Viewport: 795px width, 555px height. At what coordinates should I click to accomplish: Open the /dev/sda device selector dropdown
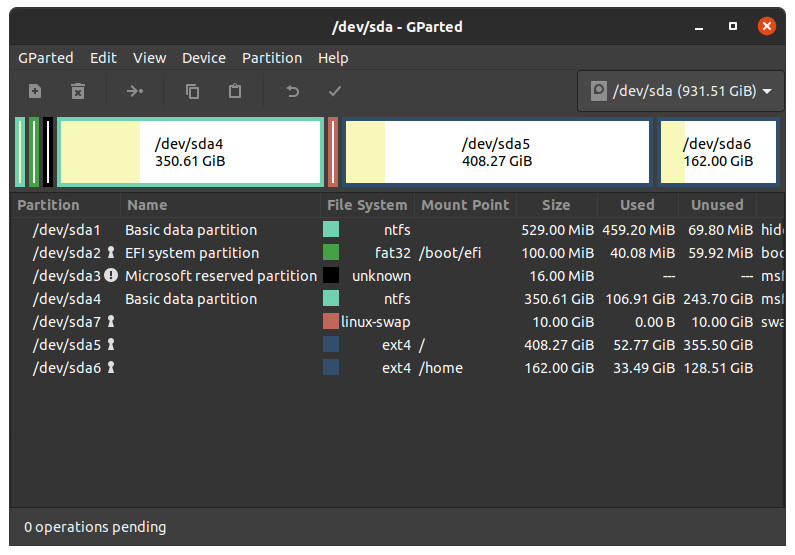[681, 91]
